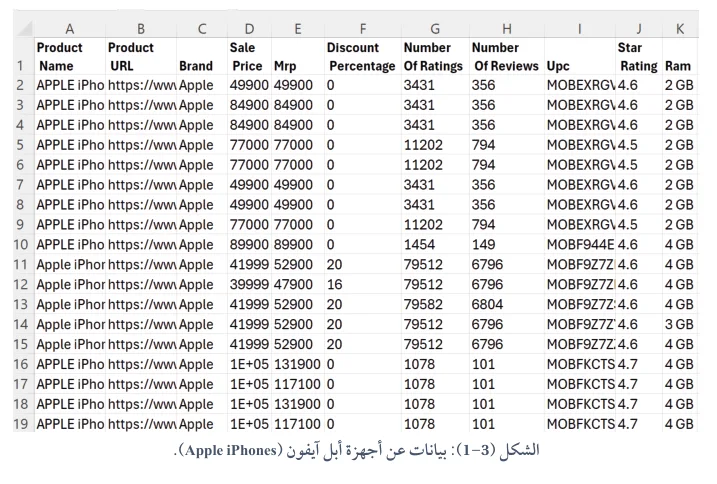Click the select-all corner triangle of the sheet
Screen dimensions: 717x484
(24, 29)
